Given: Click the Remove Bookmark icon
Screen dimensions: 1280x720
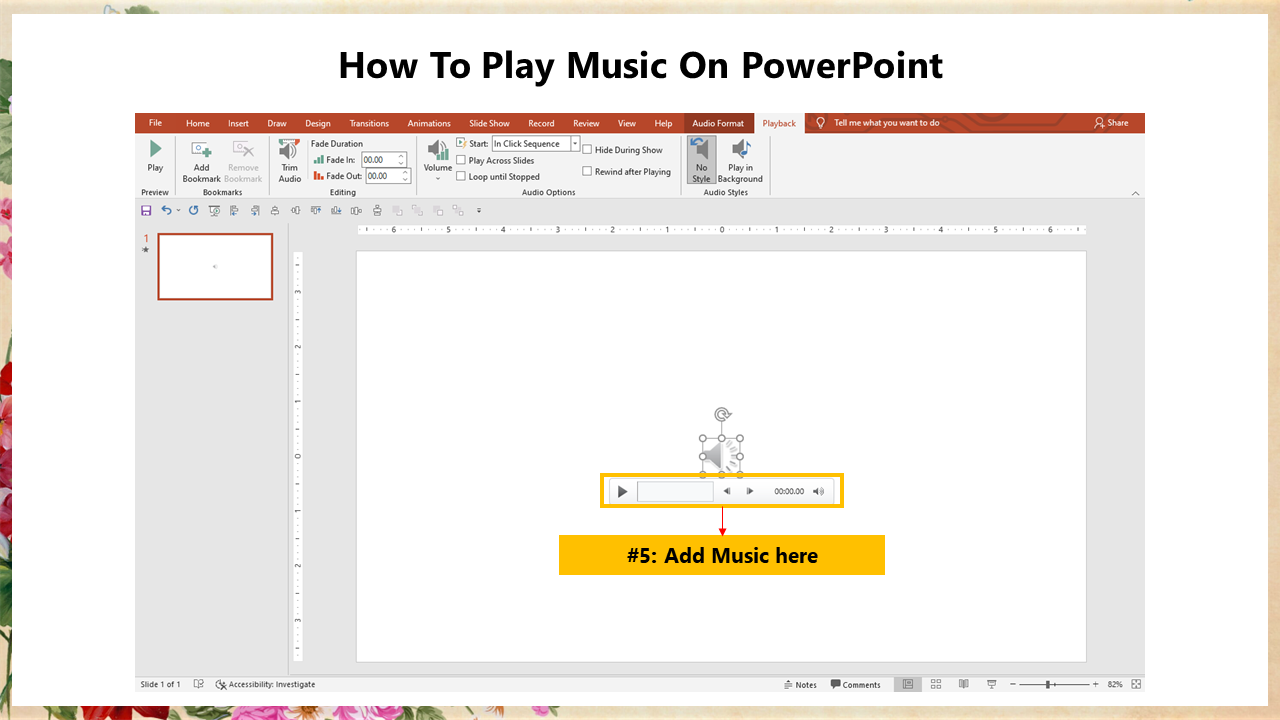Looking at the screenshot, I should click(x=243, y=149).
